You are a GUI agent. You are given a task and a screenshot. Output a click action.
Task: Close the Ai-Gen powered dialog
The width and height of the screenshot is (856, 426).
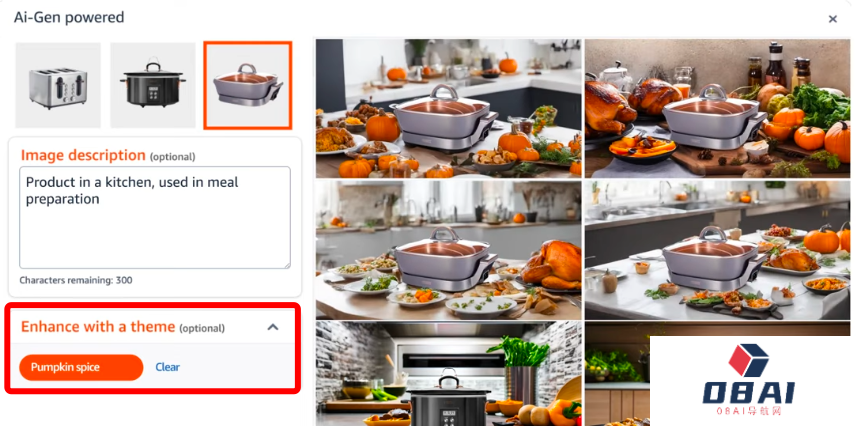(x=833, y=19)
